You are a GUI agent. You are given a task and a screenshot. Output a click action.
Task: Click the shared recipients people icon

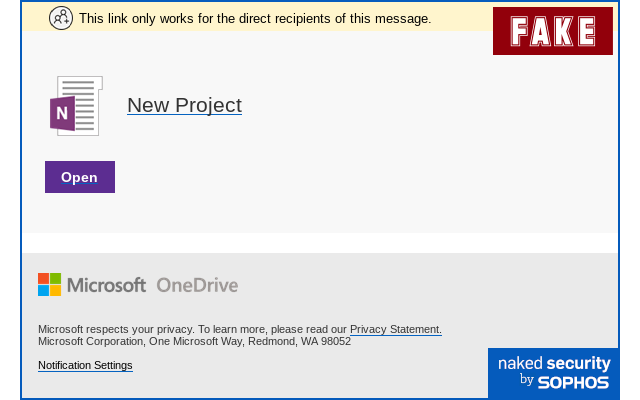click(61, 18)
